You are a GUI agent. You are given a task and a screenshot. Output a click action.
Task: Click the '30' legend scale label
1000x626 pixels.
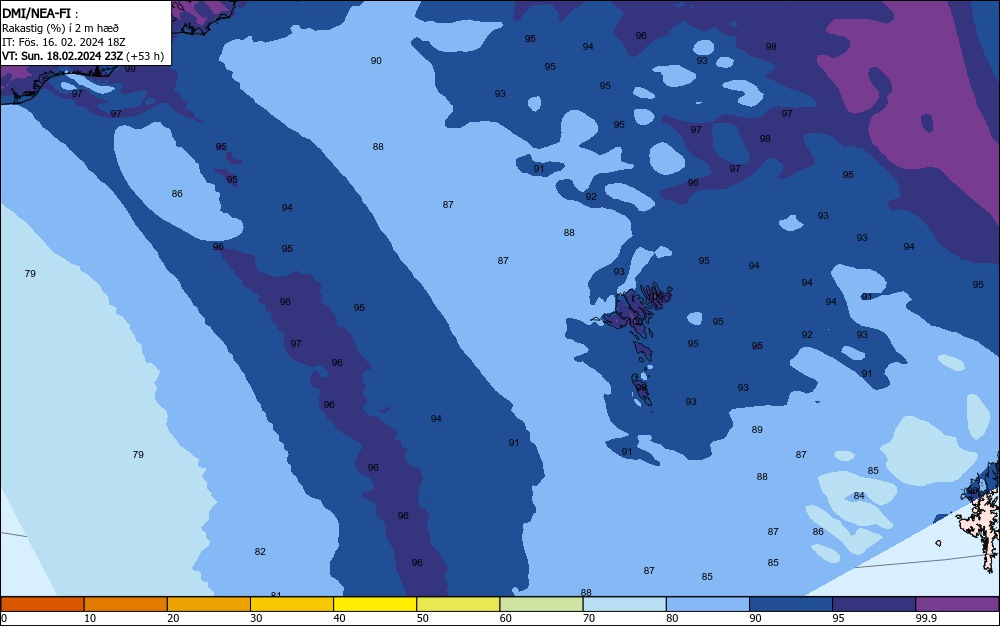click(256, 618)
